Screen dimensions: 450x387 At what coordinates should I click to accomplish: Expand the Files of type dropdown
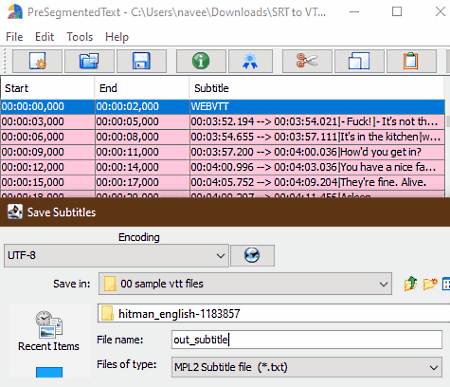coord(434,368)
